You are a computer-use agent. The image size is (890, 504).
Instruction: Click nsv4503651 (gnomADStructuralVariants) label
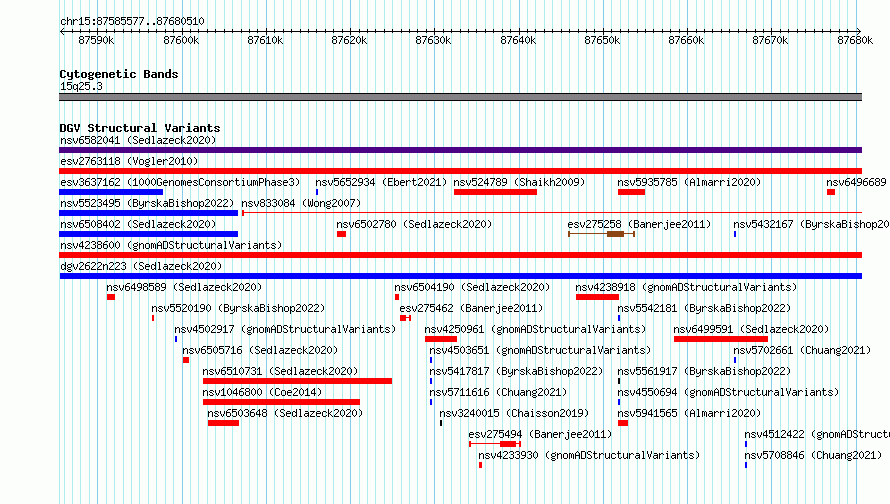pos(540,350)
